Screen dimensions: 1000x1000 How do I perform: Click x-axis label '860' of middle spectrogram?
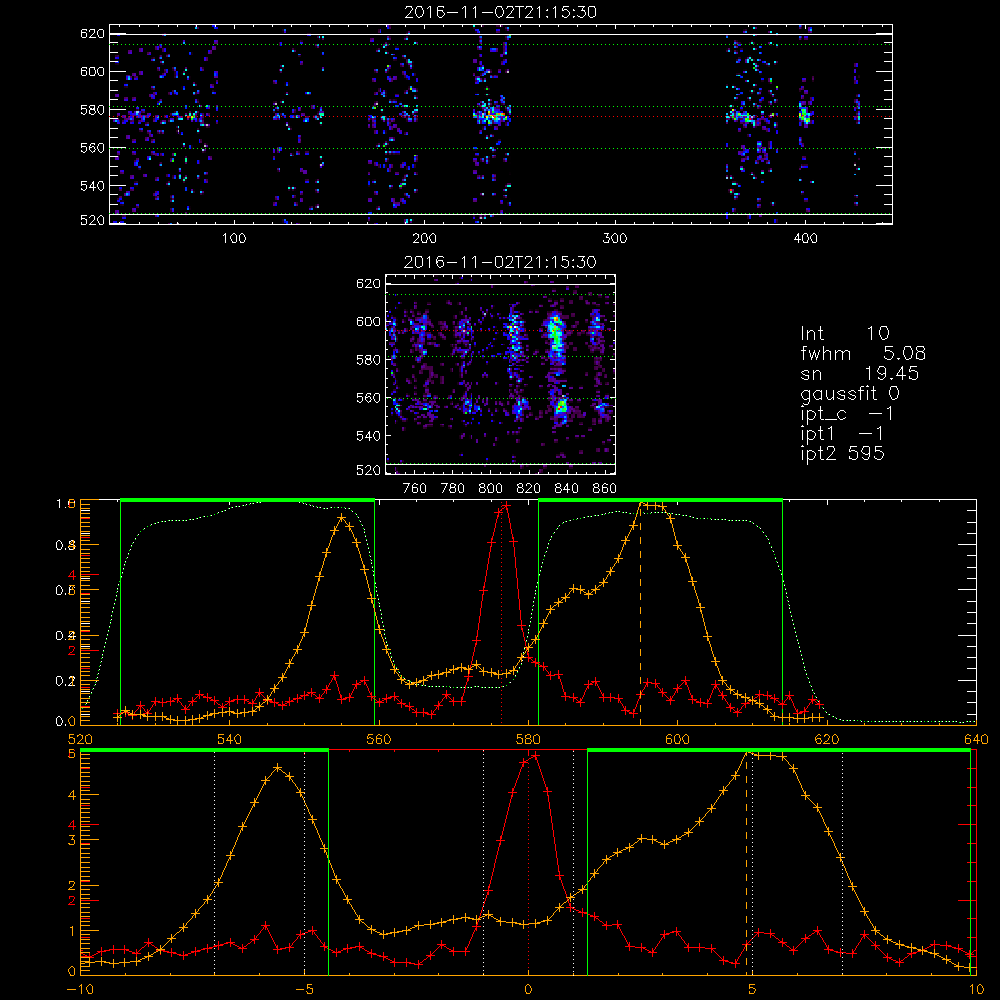605,489
